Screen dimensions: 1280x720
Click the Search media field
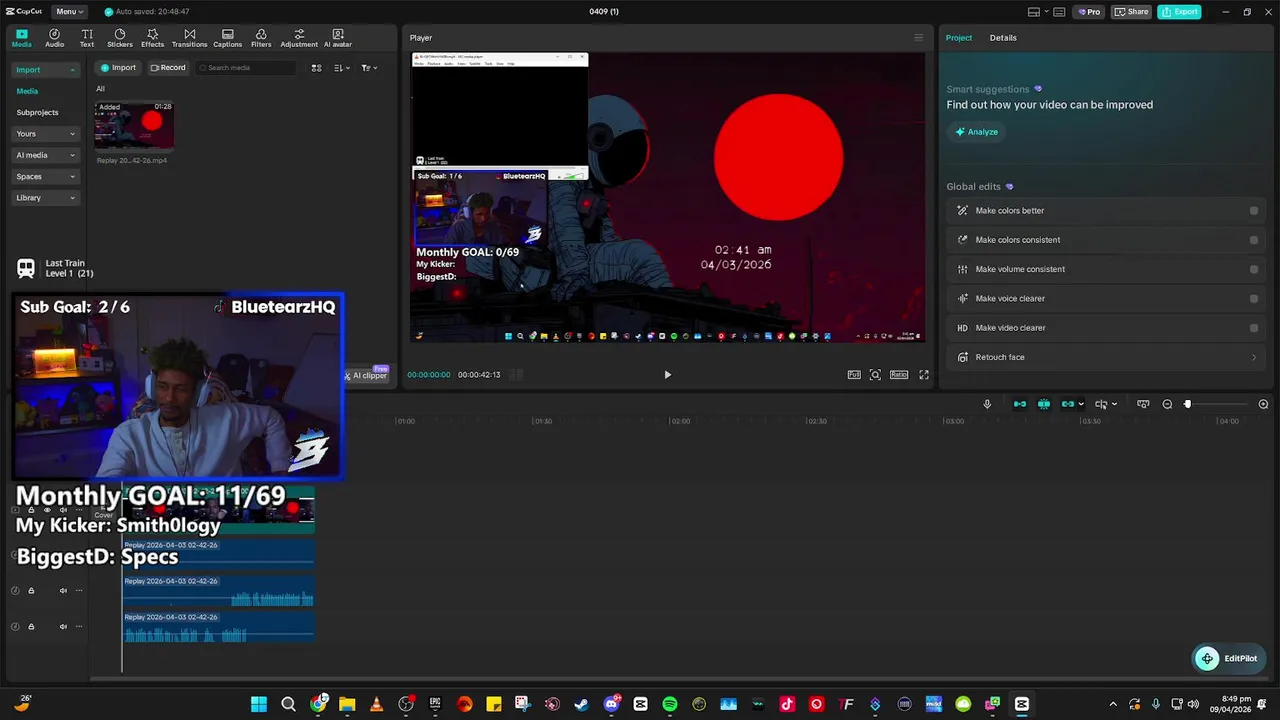point(246,68)
